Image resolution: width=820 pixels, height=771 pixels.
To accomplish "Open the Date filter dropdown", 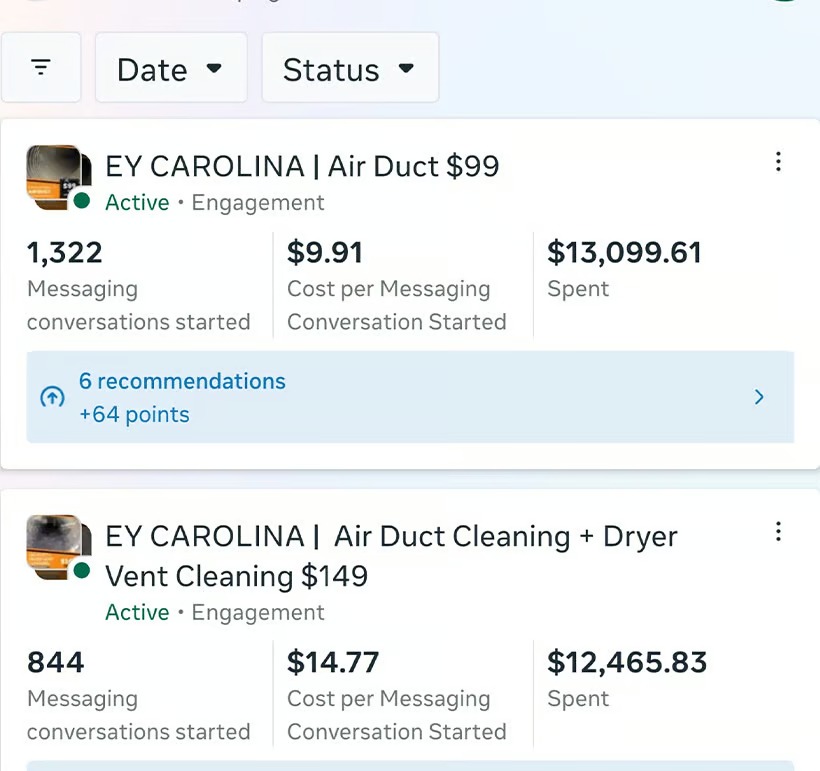I will coord(170,69).
